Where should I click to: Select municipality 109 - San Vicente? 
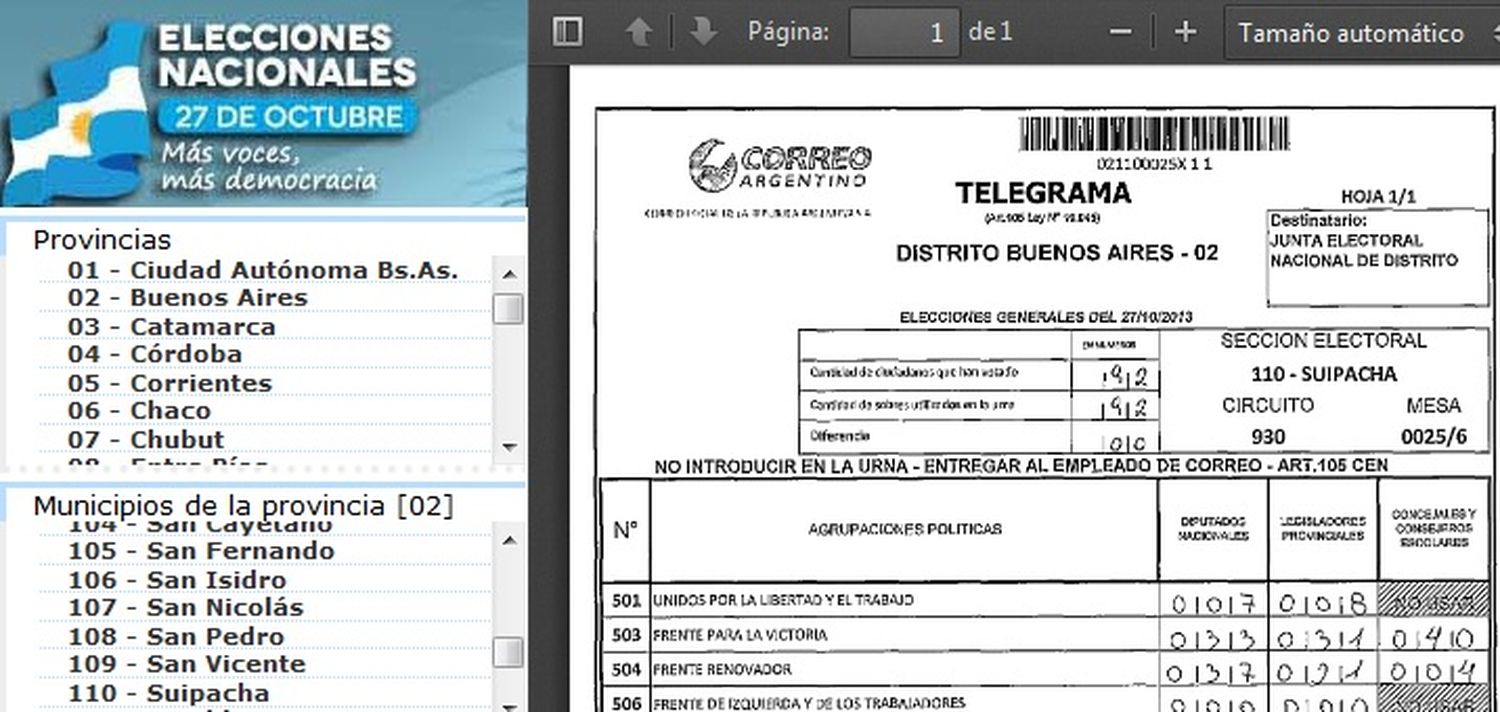[187, 664]
